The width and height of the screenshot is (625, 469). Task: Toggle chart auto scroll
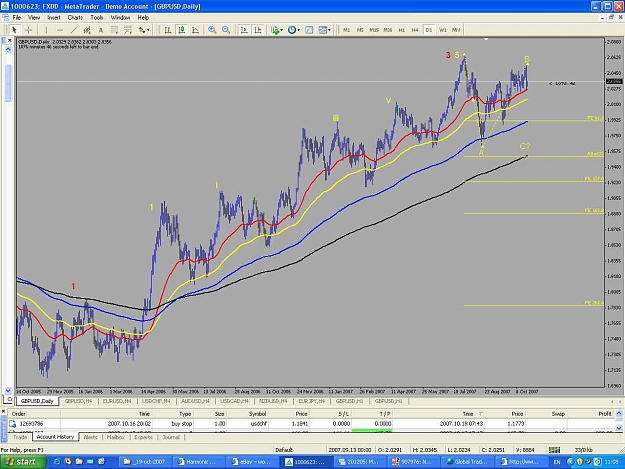click(x=244, y=30)
